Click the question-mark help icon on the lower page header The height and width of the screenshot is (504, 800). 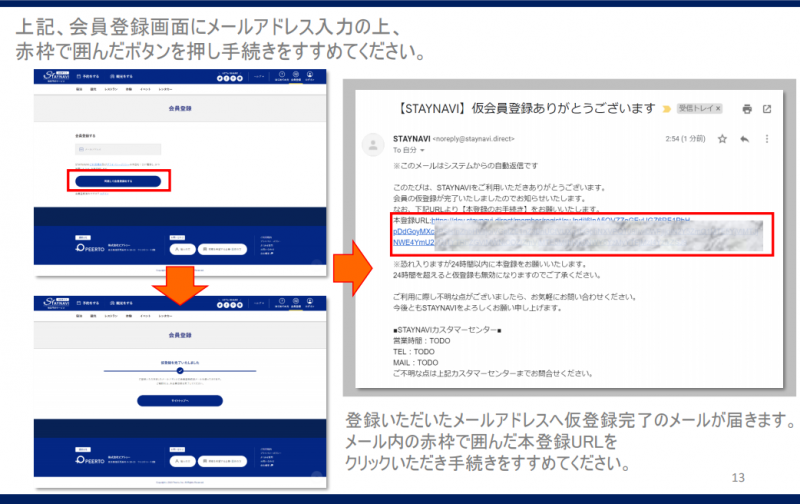tap(282, 303)
